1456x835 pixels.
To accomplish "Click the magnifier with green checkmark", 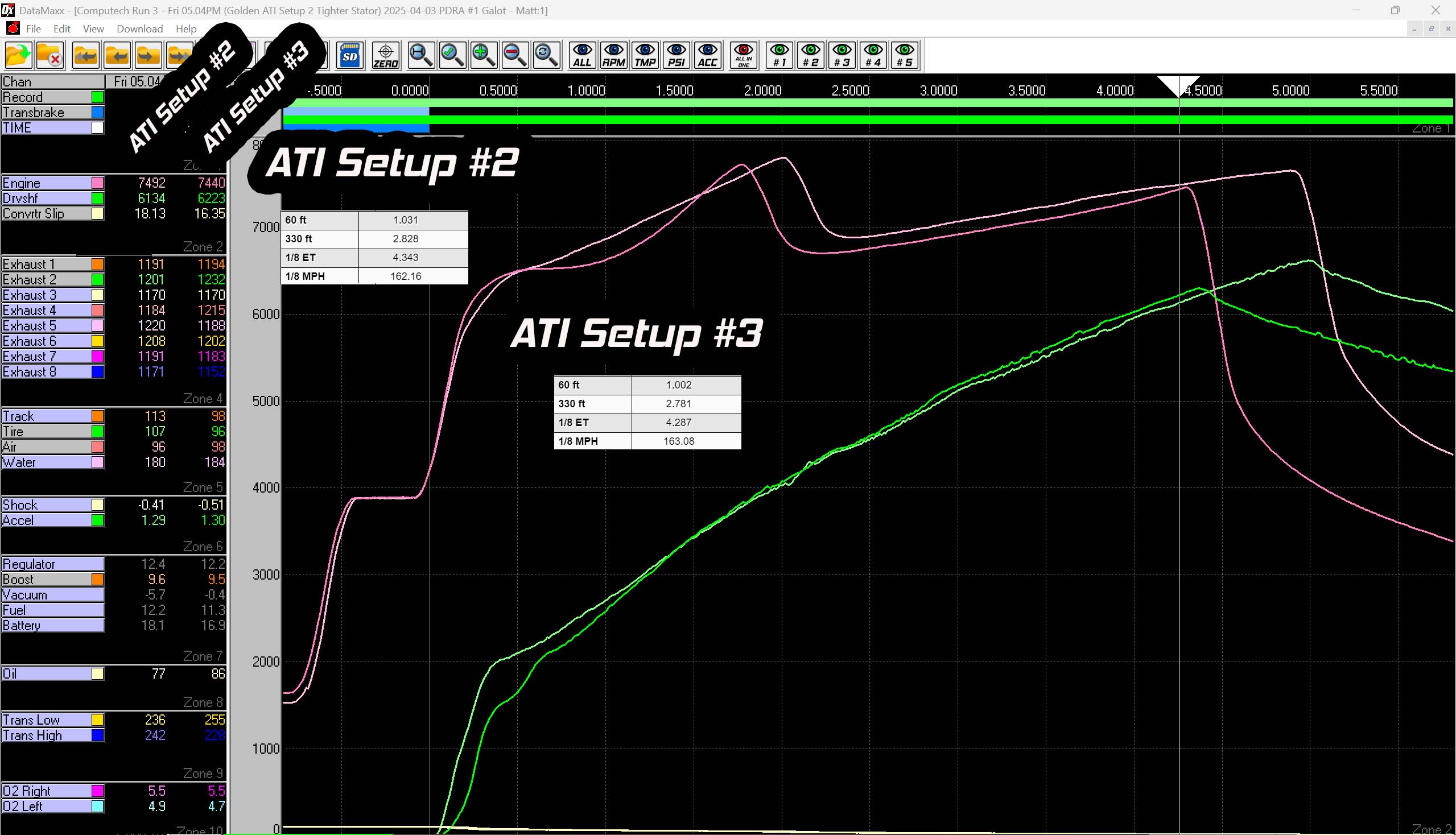I will pyautogui.click(x=452, y=56).
